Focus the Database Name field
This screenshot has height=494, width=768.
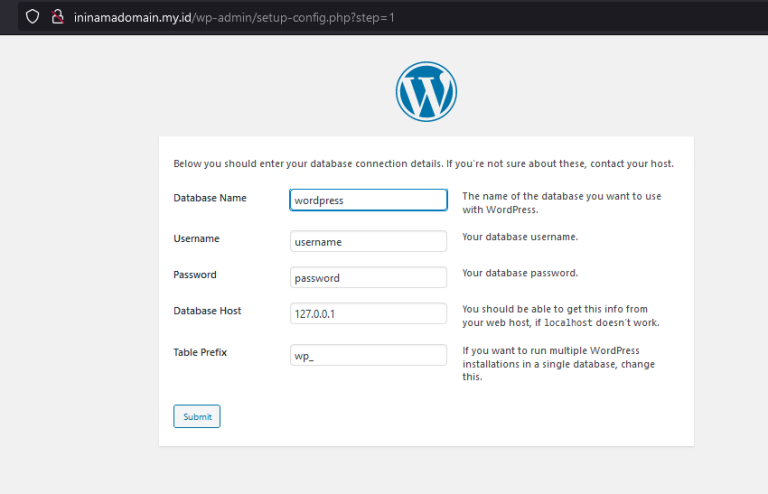click(368, 200)
